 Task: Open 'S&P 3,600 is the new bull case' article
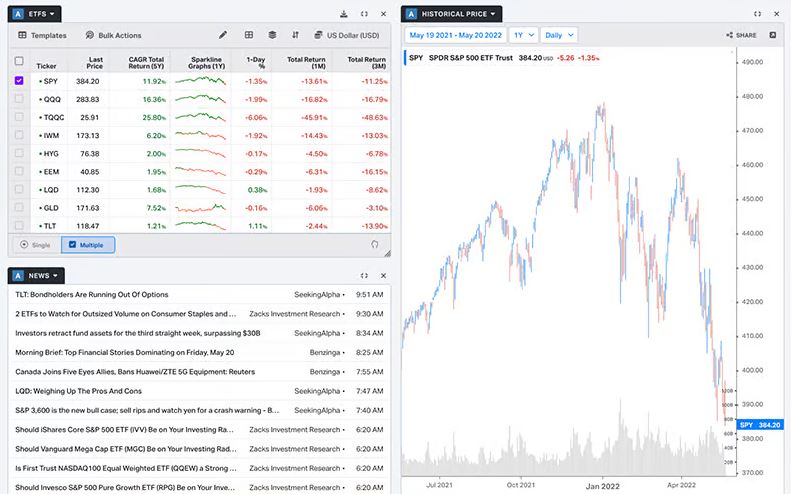click(x=147, y=410)
